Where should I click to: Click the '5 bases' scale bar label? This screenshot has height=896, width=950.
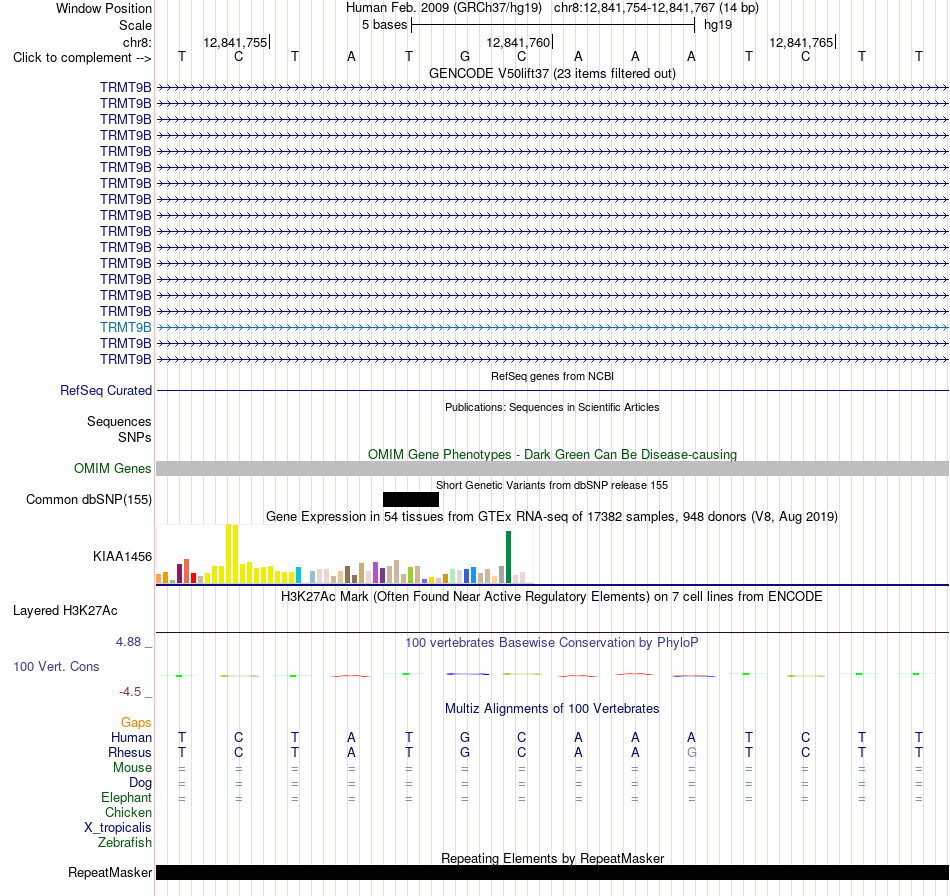coord(385,25)
